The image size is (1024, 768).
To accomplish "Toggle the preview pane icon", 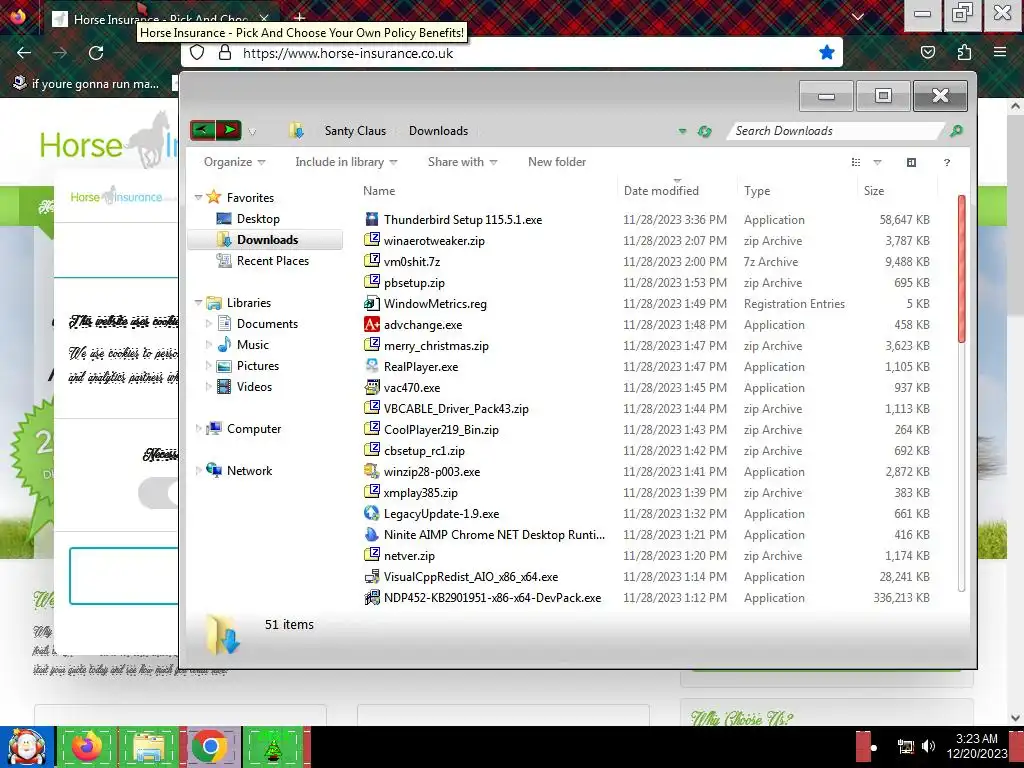I will tap(911, 162).
